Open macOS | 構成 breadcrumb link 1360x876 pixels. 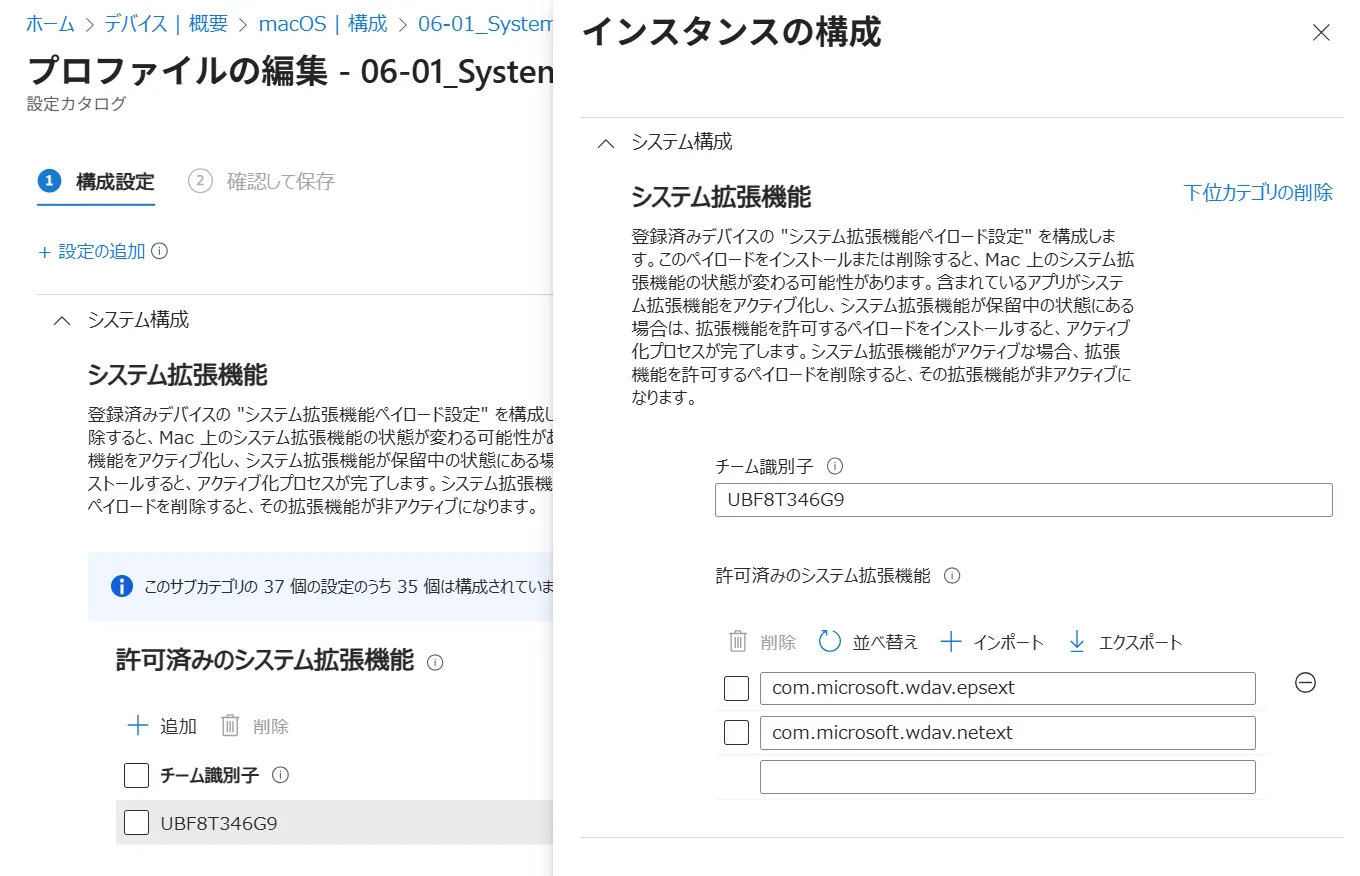click(x=323, y=24)
